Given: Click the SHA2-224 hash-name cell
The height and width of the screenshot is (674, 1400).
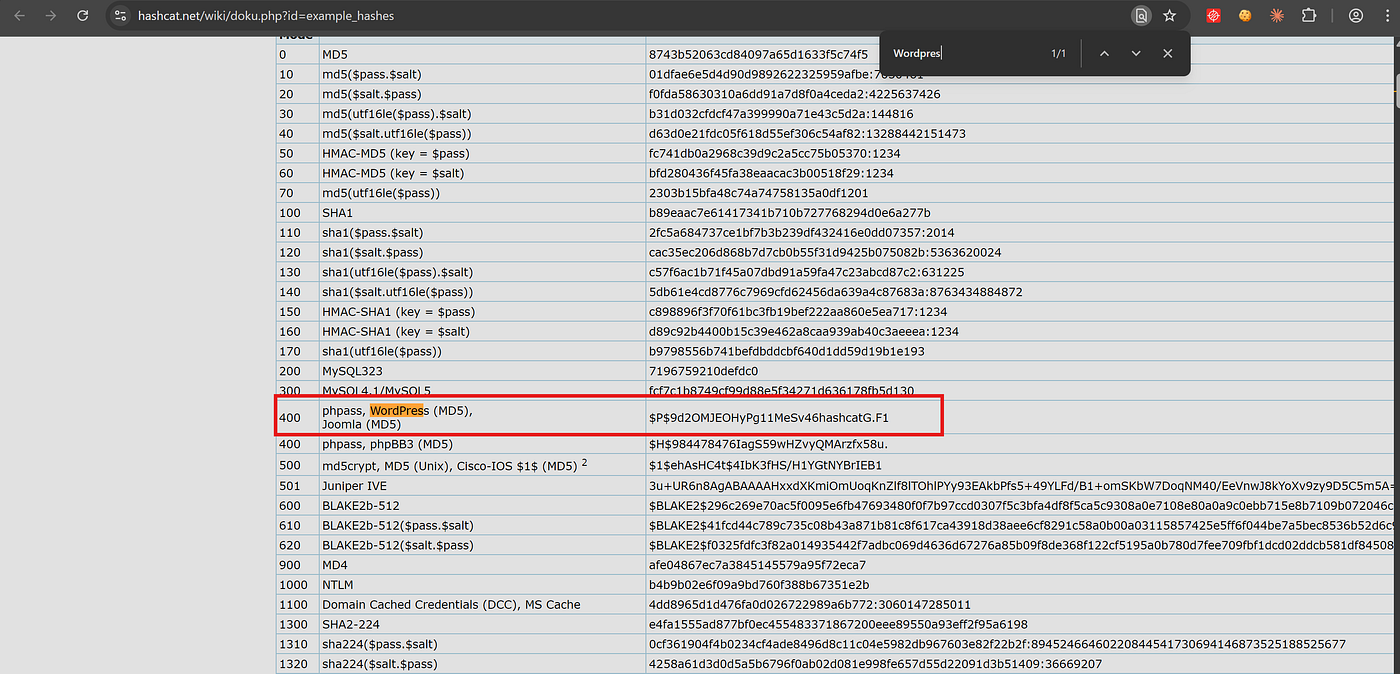Looking at the screenshot, I should (482, 624).
